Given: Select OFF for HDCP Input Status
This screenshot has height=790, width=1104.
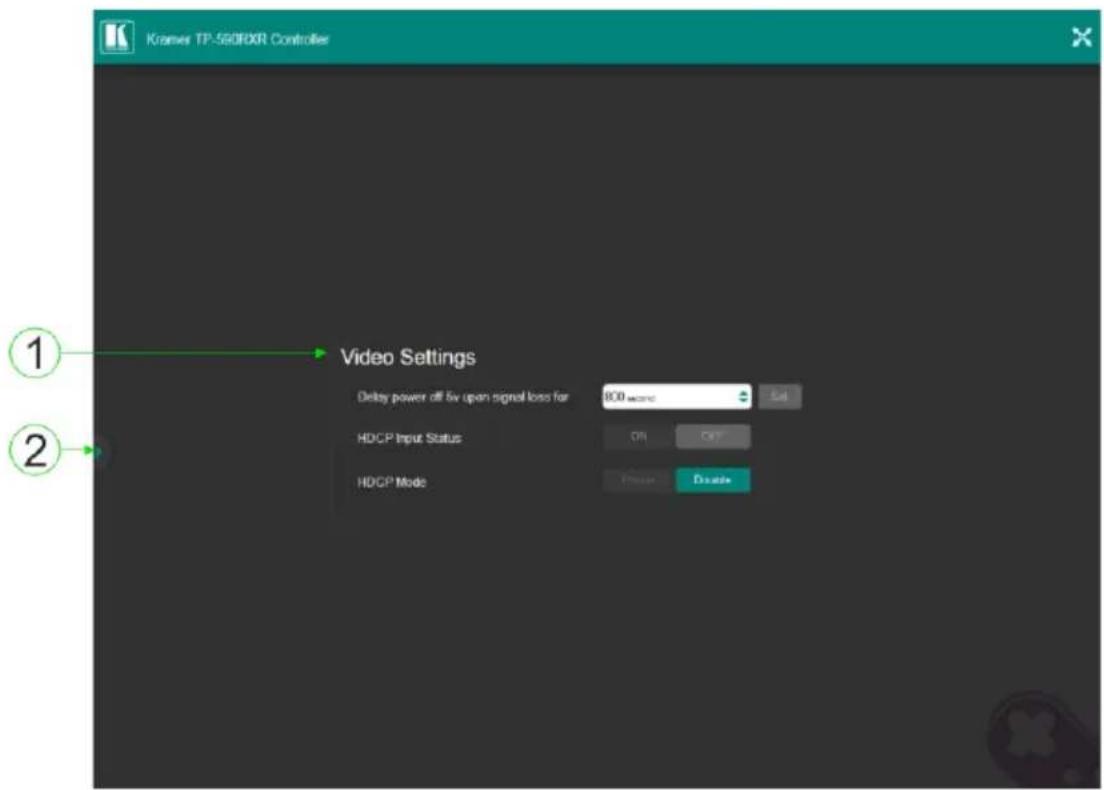Looking at the screenshot, I should [713, 437].
